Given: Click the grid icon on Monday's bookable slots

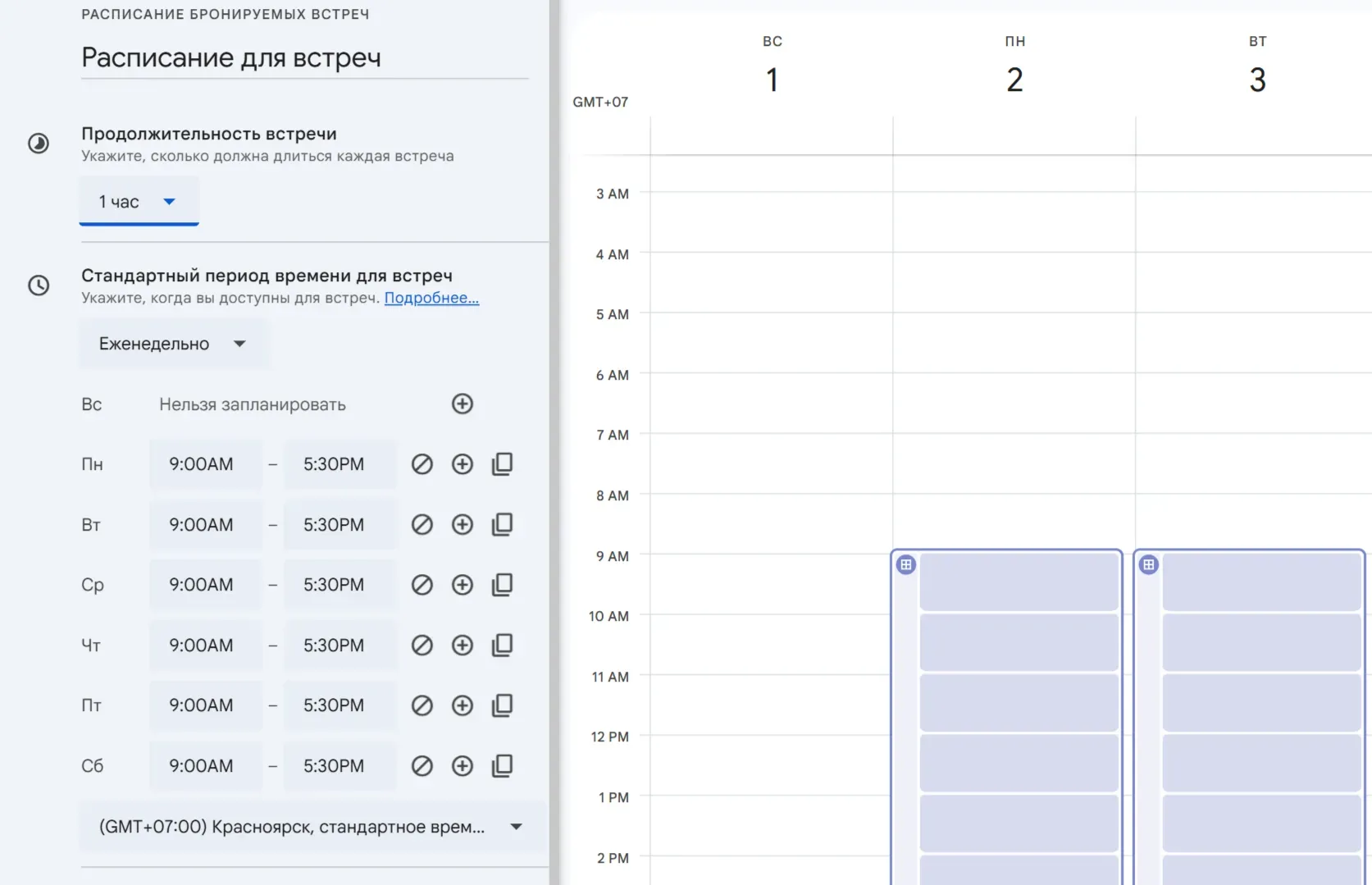Looking at the screenshot, I should pos(905,564).
